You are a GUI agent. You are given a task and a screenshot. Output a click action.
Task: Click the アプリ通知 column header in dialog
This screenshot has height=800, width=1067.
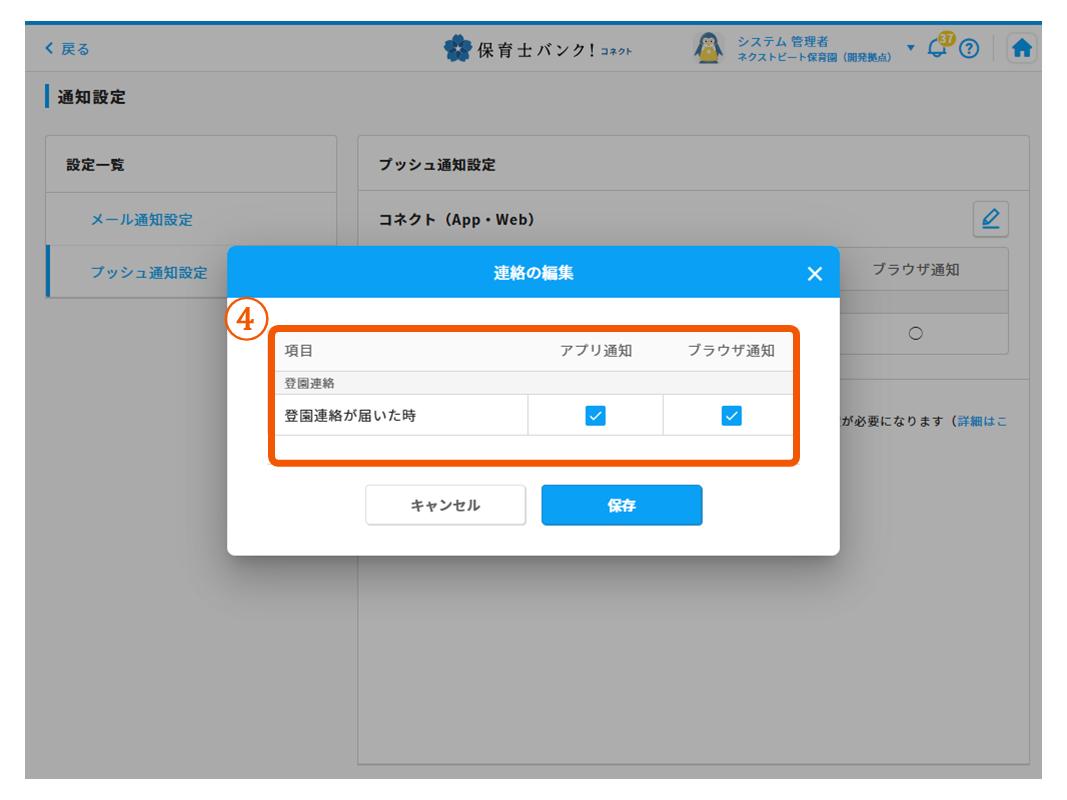click(595, 351)
